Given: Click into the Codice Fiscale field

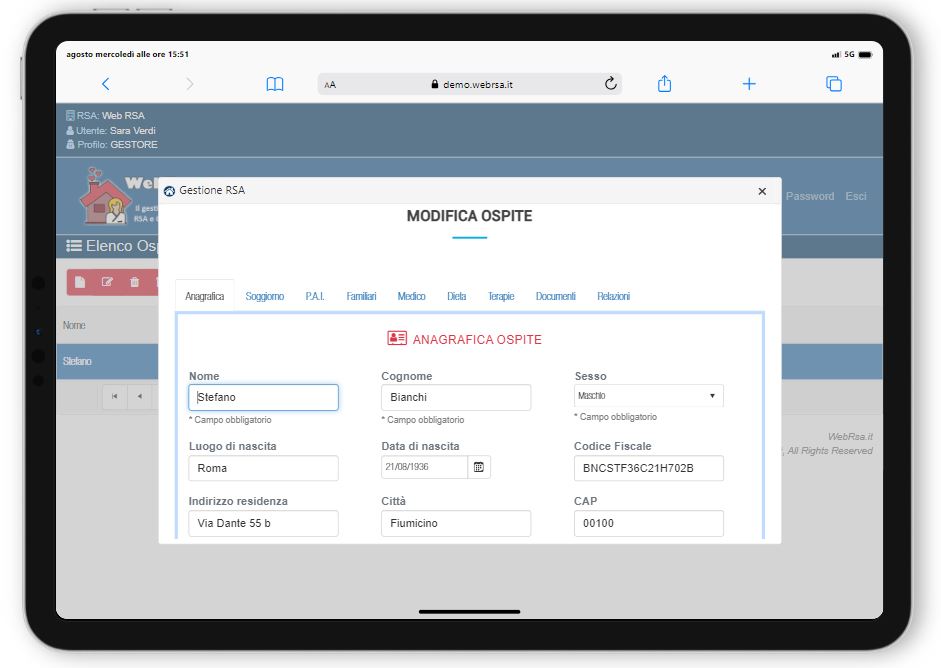Looking at the screenshot, I should 648,468.
